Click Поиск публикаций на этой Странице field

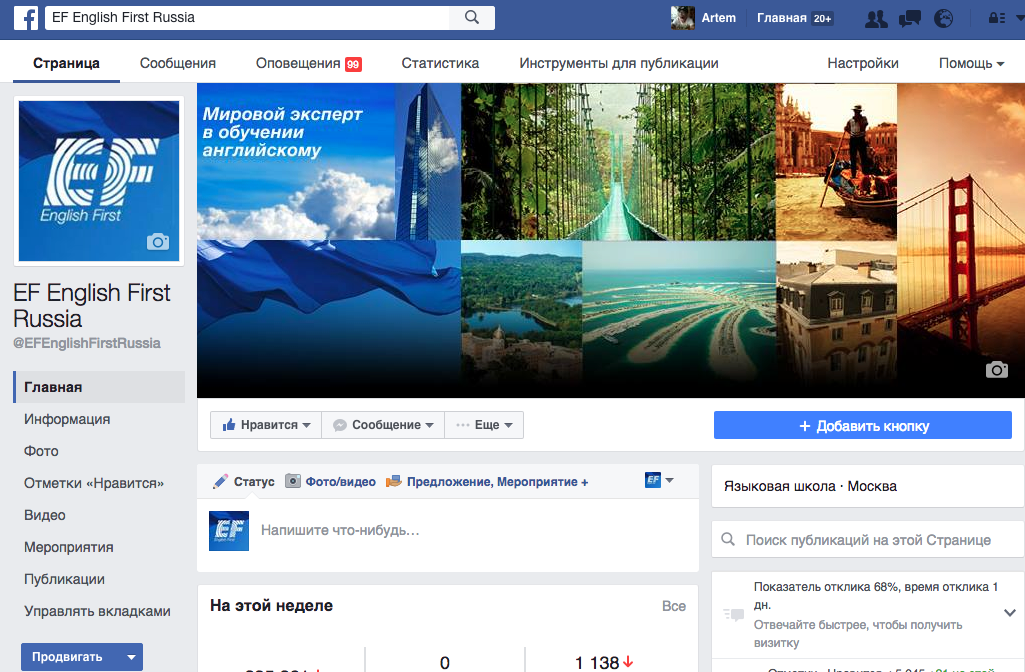point(867,540)
